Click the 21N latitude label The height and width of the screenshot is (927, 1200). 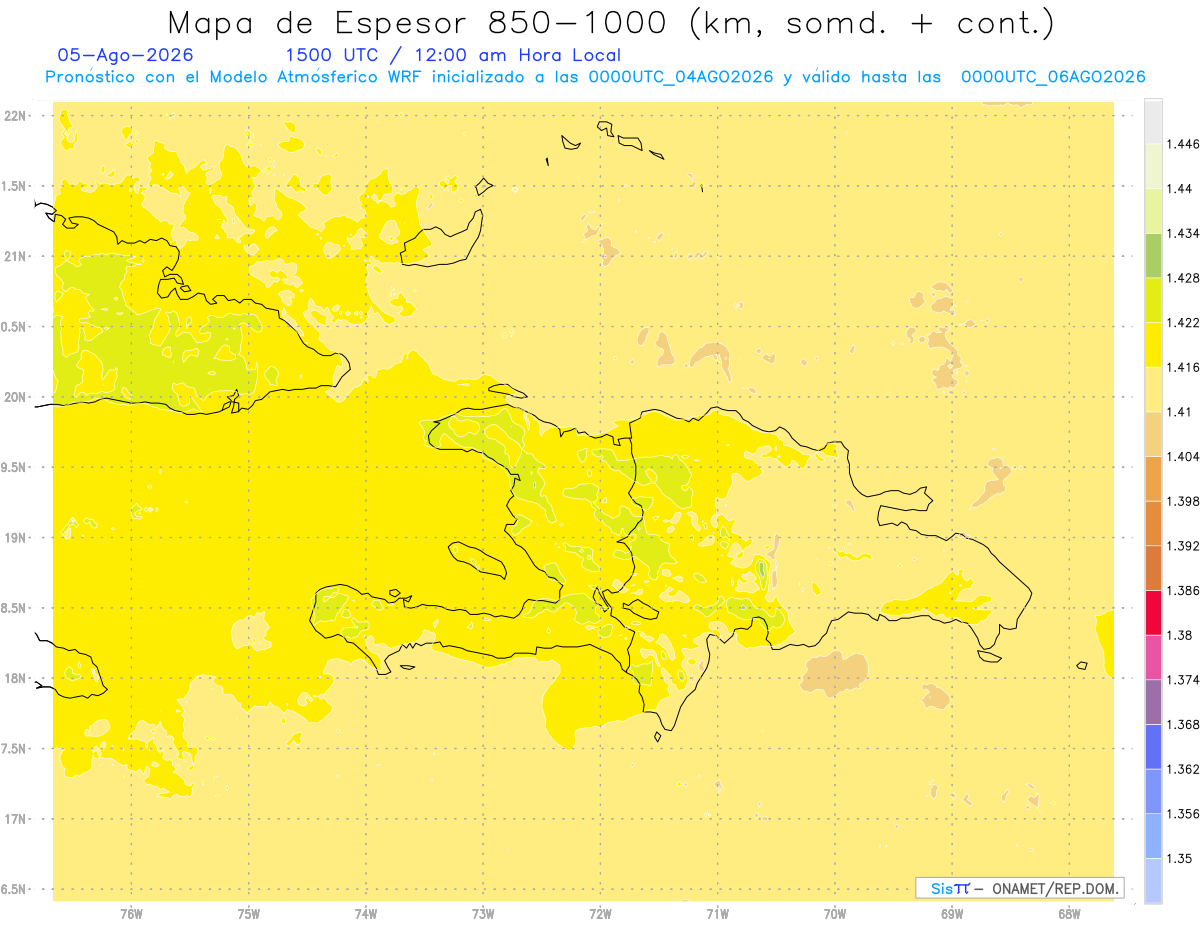[x=15, y=256]
